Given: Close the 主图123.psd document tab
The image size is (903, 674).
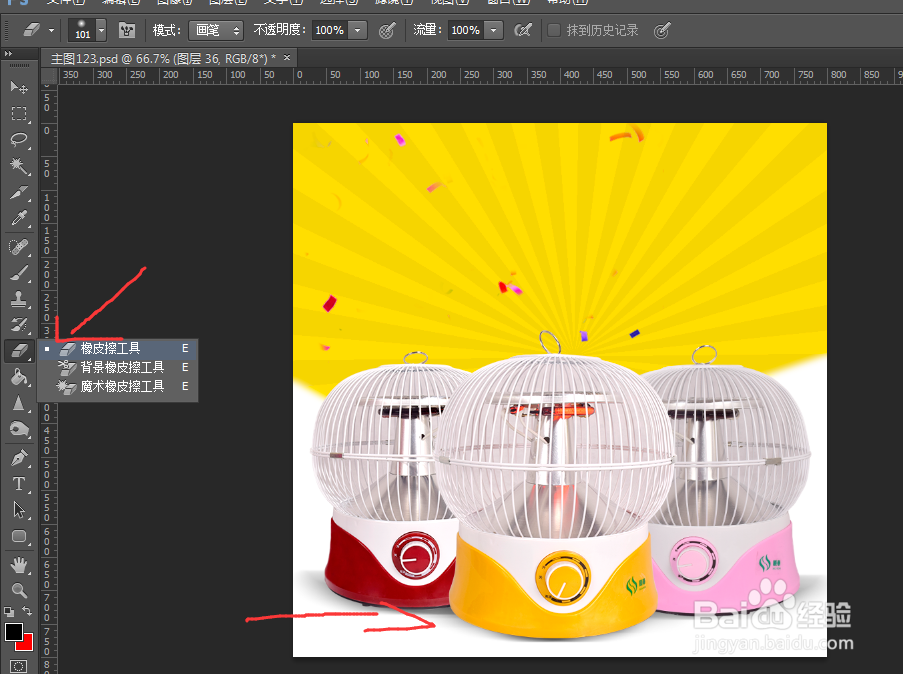Looking at the screenshot, I should pyautogui.click(x=287, y=58).
